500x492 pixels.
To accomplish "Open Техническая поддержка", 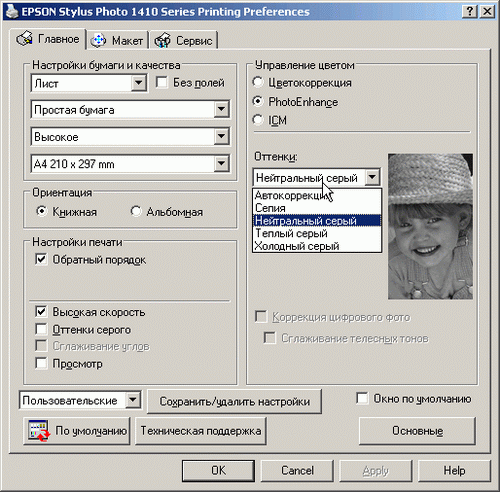I will click(201, 431).
